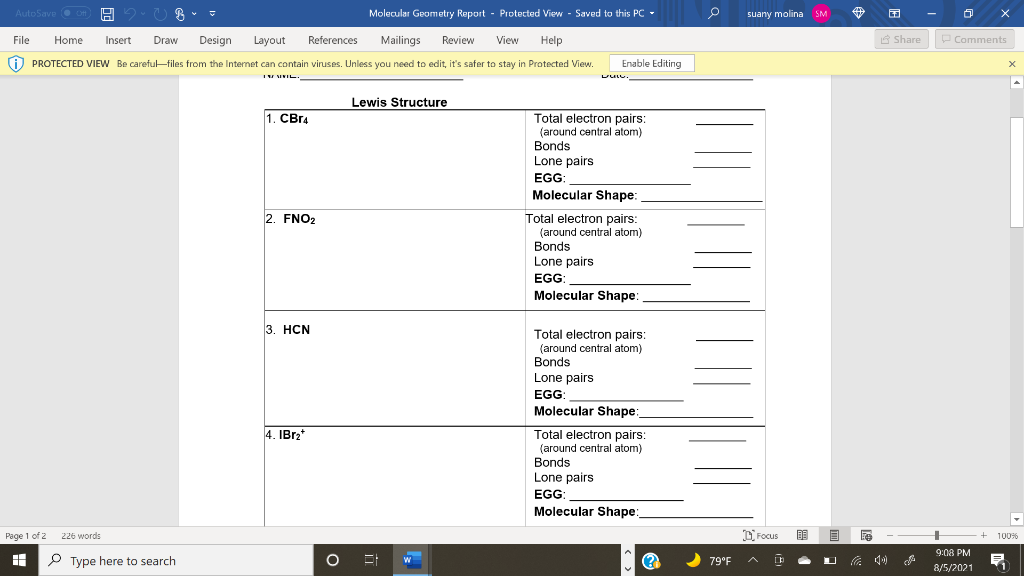The width and height of the screenshot is (1024, 576).
Task: Open the File tab
Action: click(x=21, y=40)
